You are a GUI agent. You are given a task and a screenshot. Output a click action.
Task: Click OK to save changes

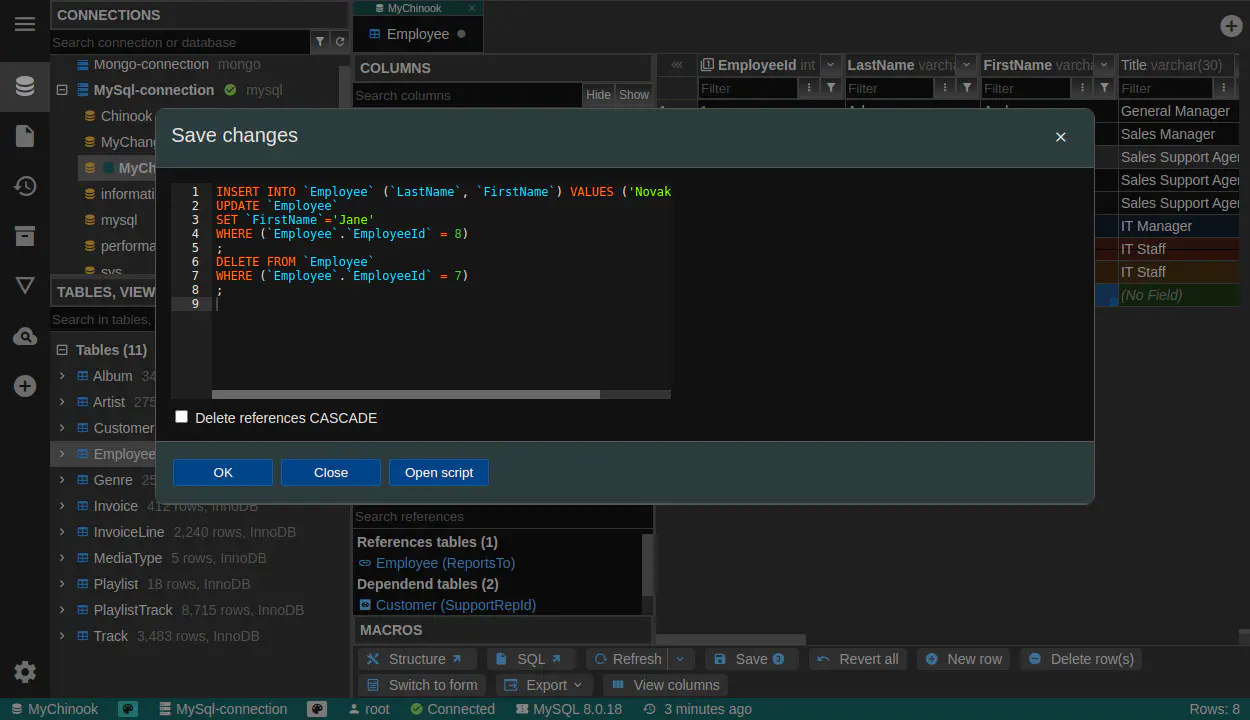point(222,473)
